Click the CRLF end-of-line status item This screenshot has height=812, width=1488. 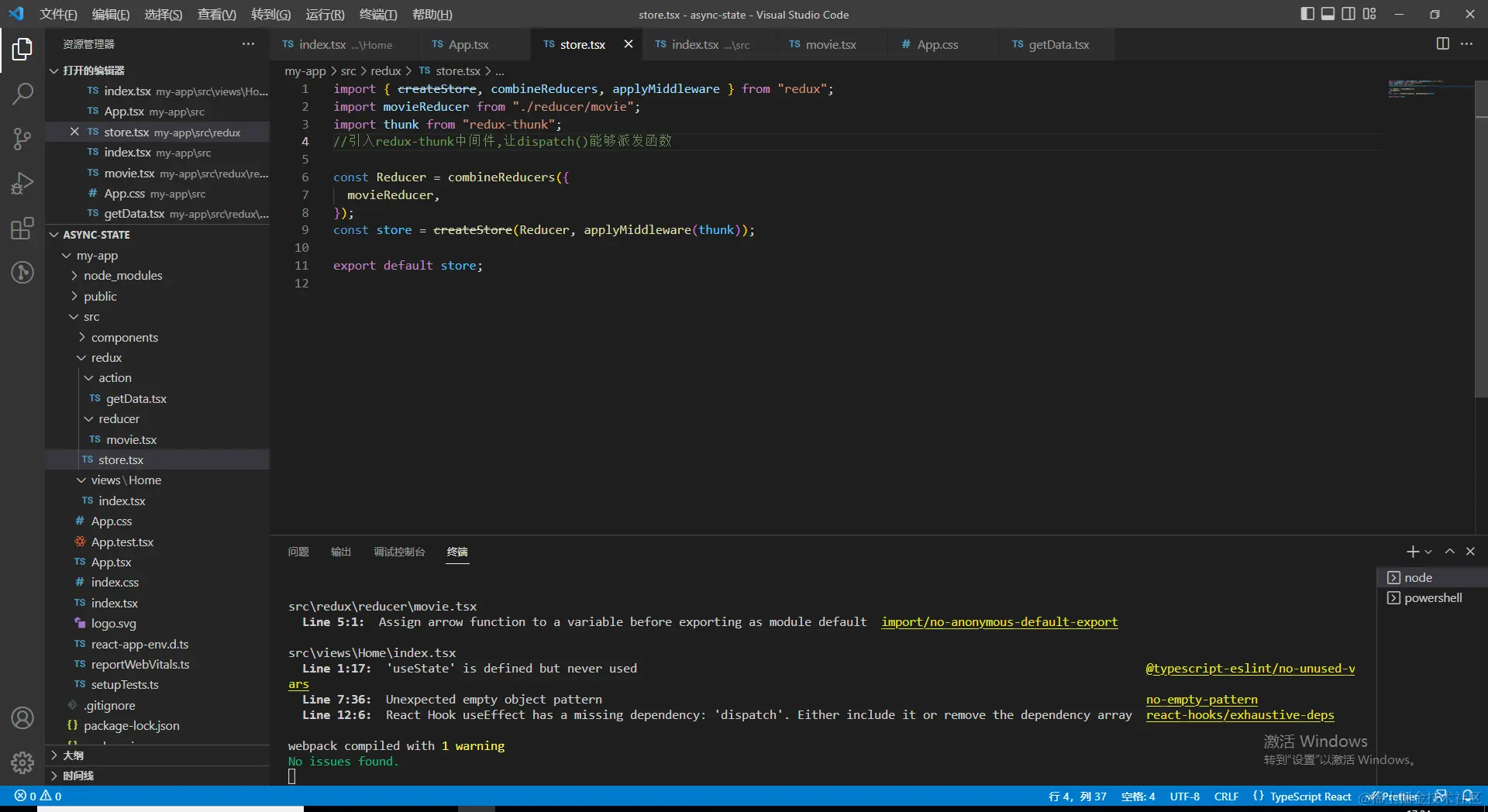coord(1226,797)
